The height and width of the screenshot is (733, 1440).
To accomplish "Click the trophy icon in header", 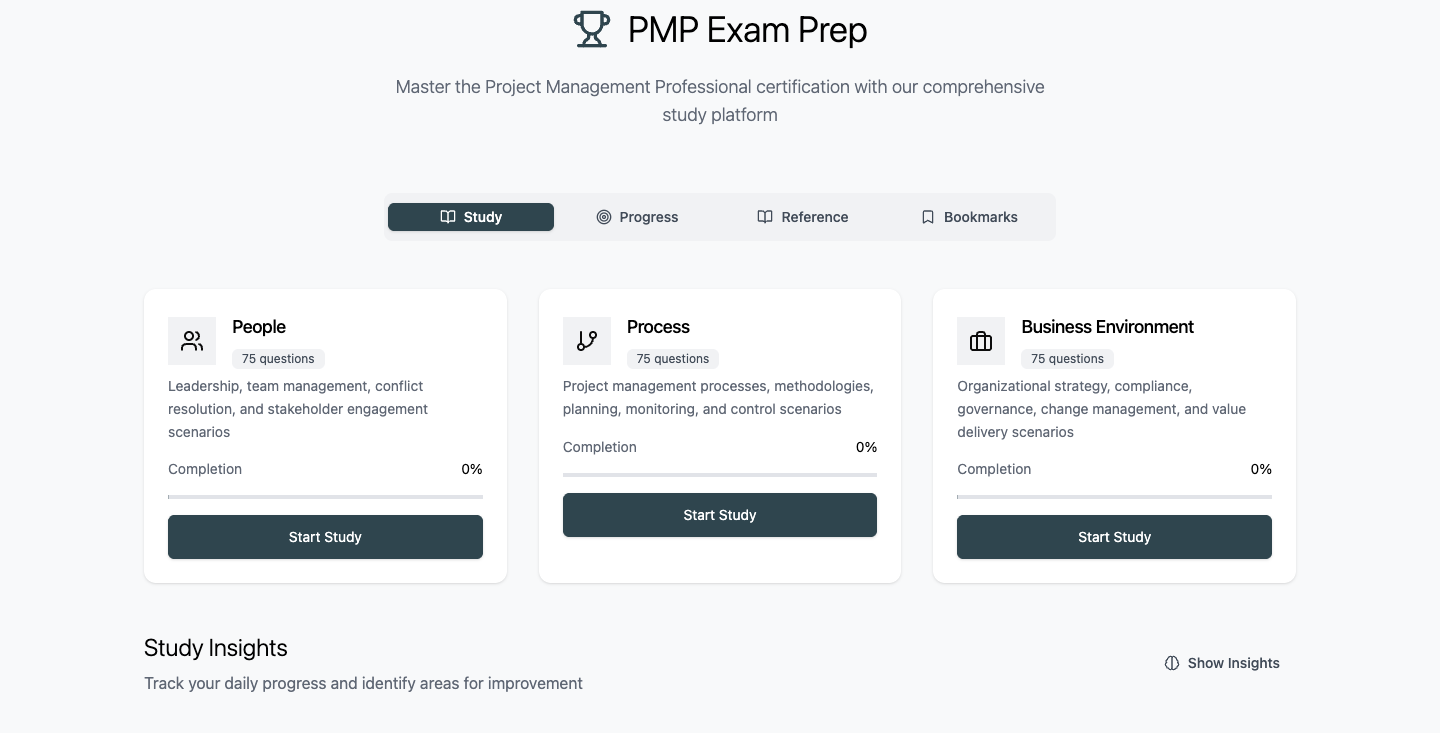I will coord(591,29).
